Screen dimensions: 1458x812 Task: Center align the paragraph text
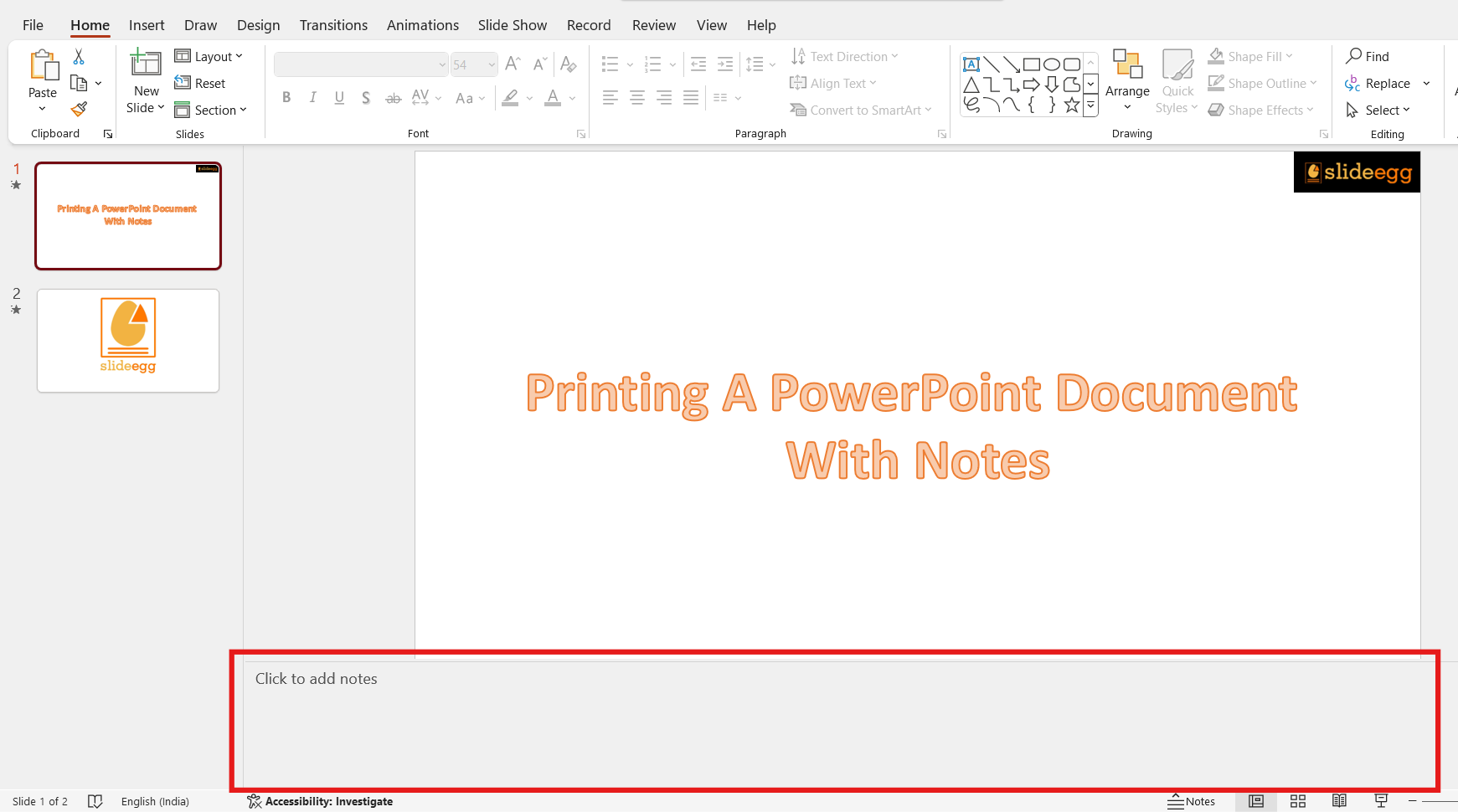(637, 97)
